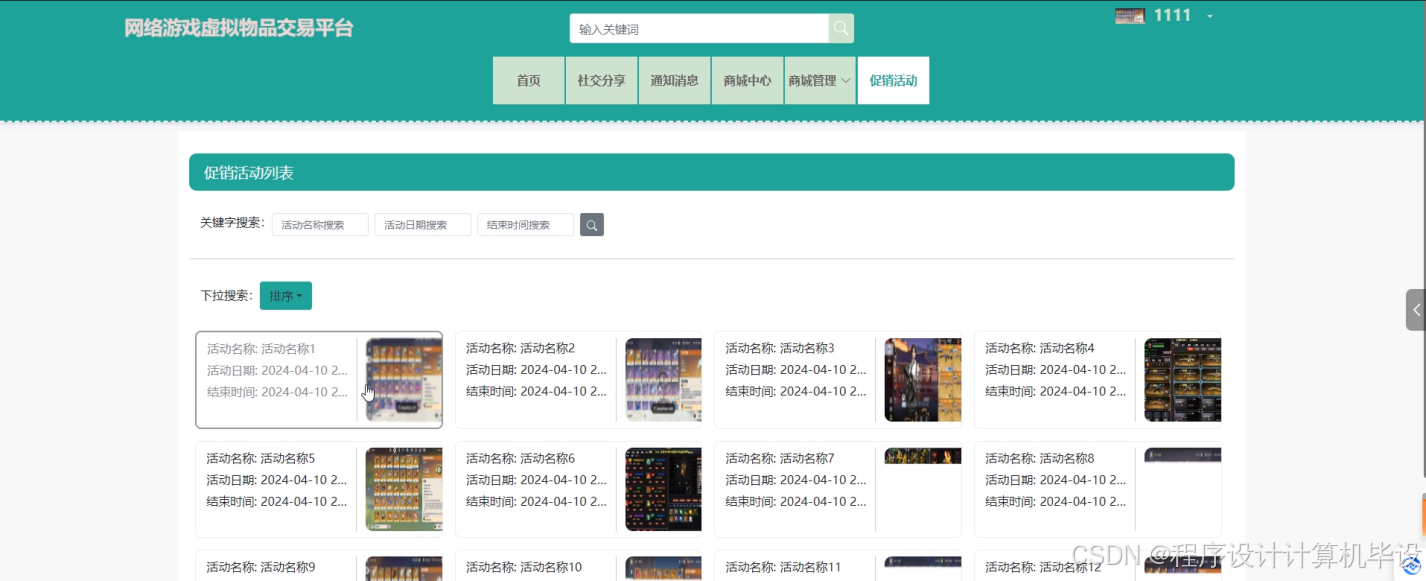The width and height of the screenshot is (1426, 581).
Task: Click the 结束时间搜索 input field
Action: pyautogui.click(x=525, y=225)
